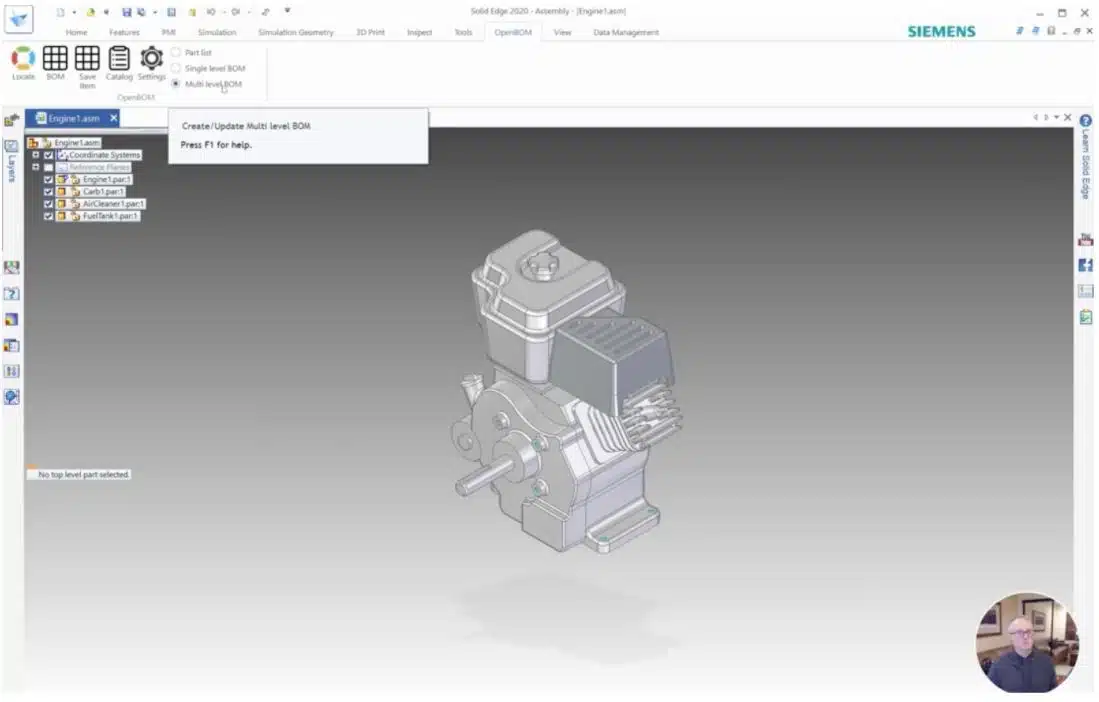Click the Engine1.asm root assembly icon
The width and height of the screenshot is (1099, 702).
tap(33, 143)
